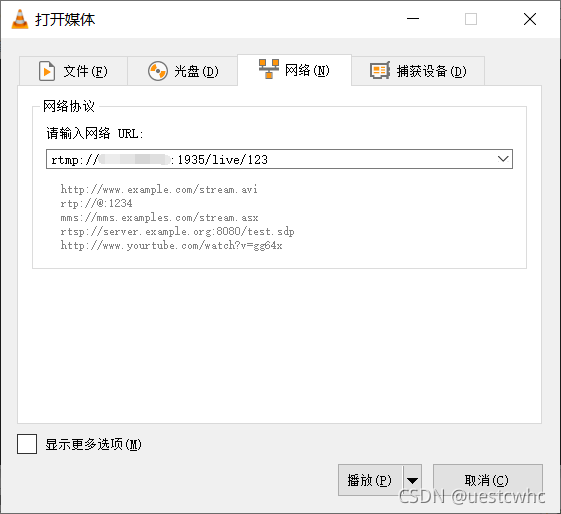
Task: Expand the network URL history dropdown
Action: pos(503,159)
